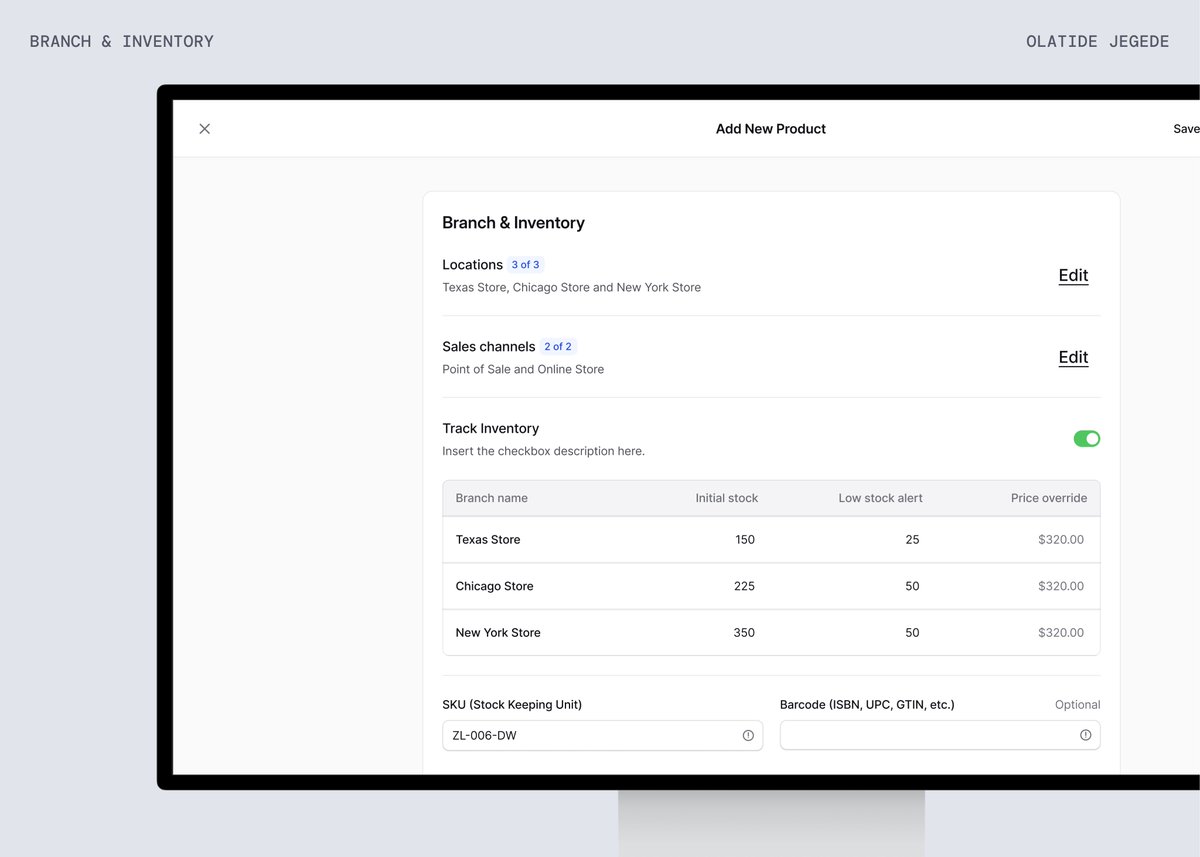Click the Price override column header
The width and height of the screenshot is (1200, 857).
(1049, 498)
